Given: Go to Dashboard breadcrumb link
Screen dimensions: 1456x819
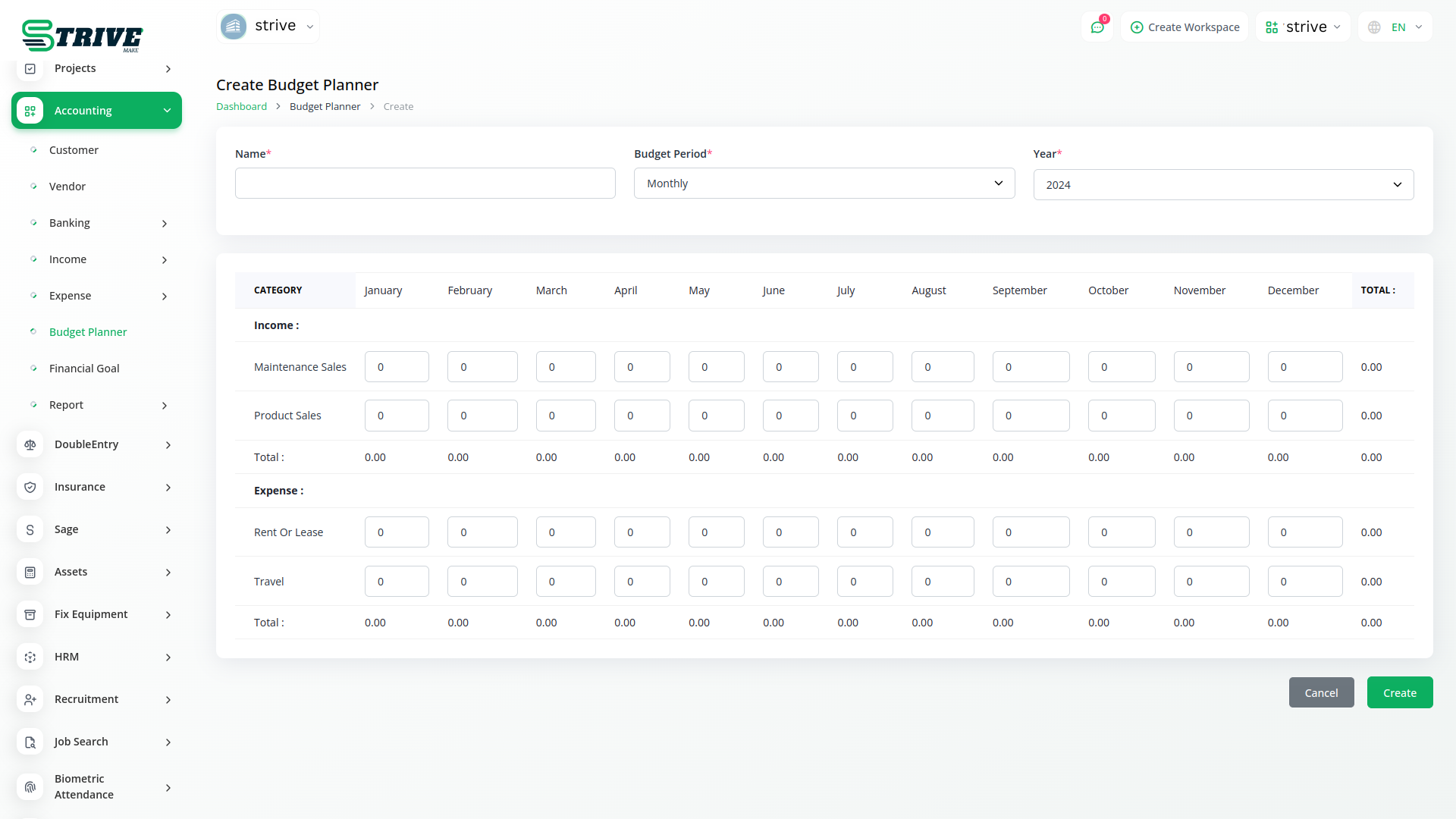Looking at the screenshot, I should click(x=241, y=106).
